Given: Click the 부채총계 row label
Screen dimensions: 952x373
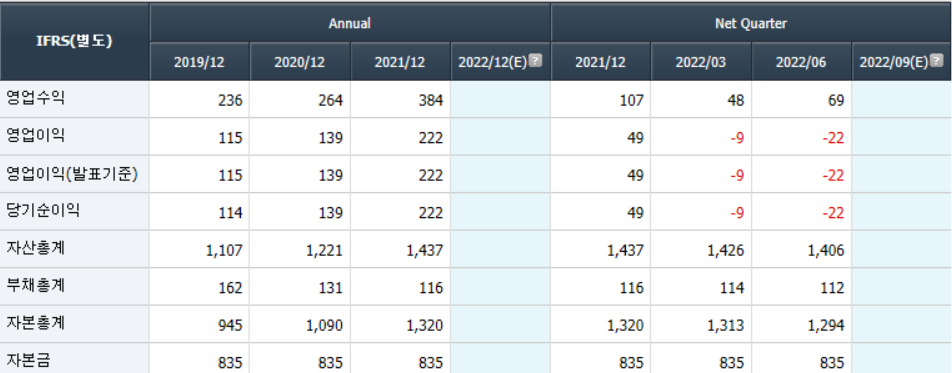Looking at the screenshot, I should 35,286.
